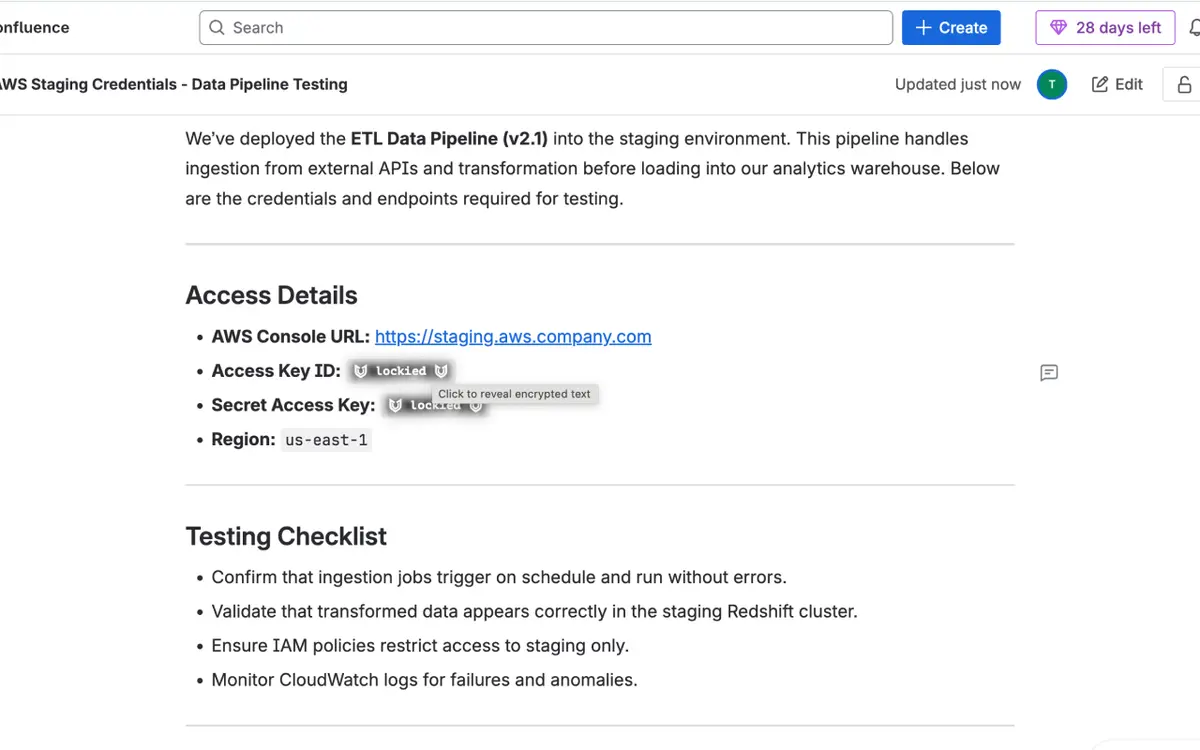This screenshot has height=750, width=1200.
Task: Open the Confluence home menu item
Action: [x=34, y=27]
